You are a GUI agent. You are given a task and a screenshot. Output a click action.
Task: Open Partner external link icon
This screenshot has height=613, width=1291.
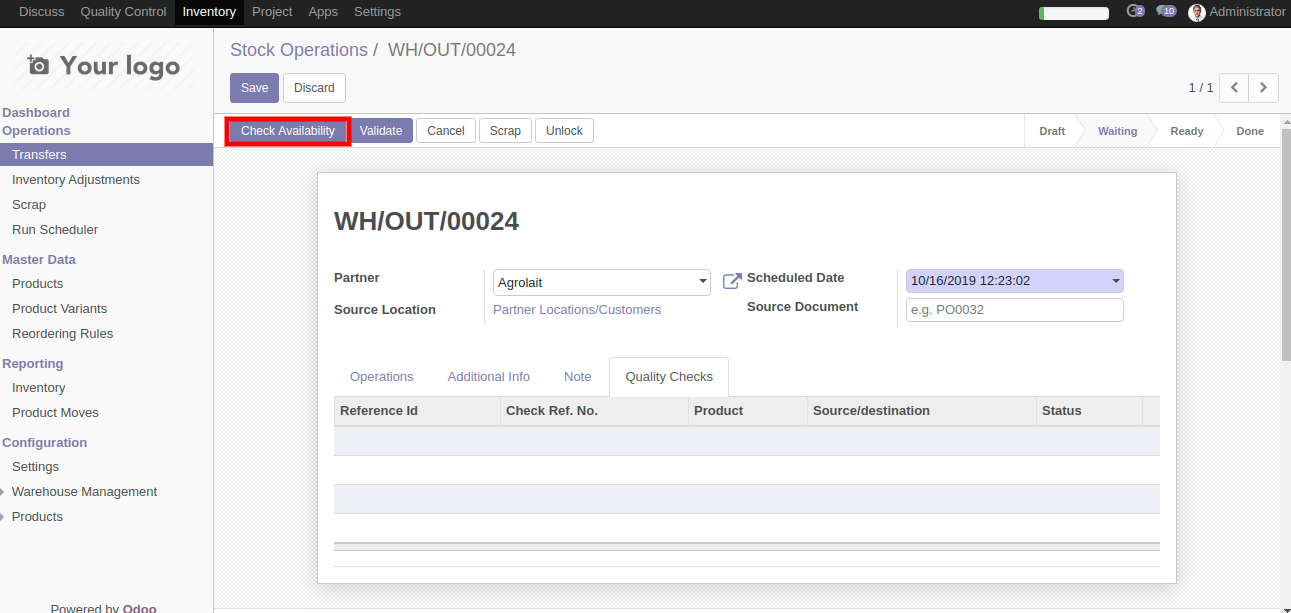pos(732,282)
